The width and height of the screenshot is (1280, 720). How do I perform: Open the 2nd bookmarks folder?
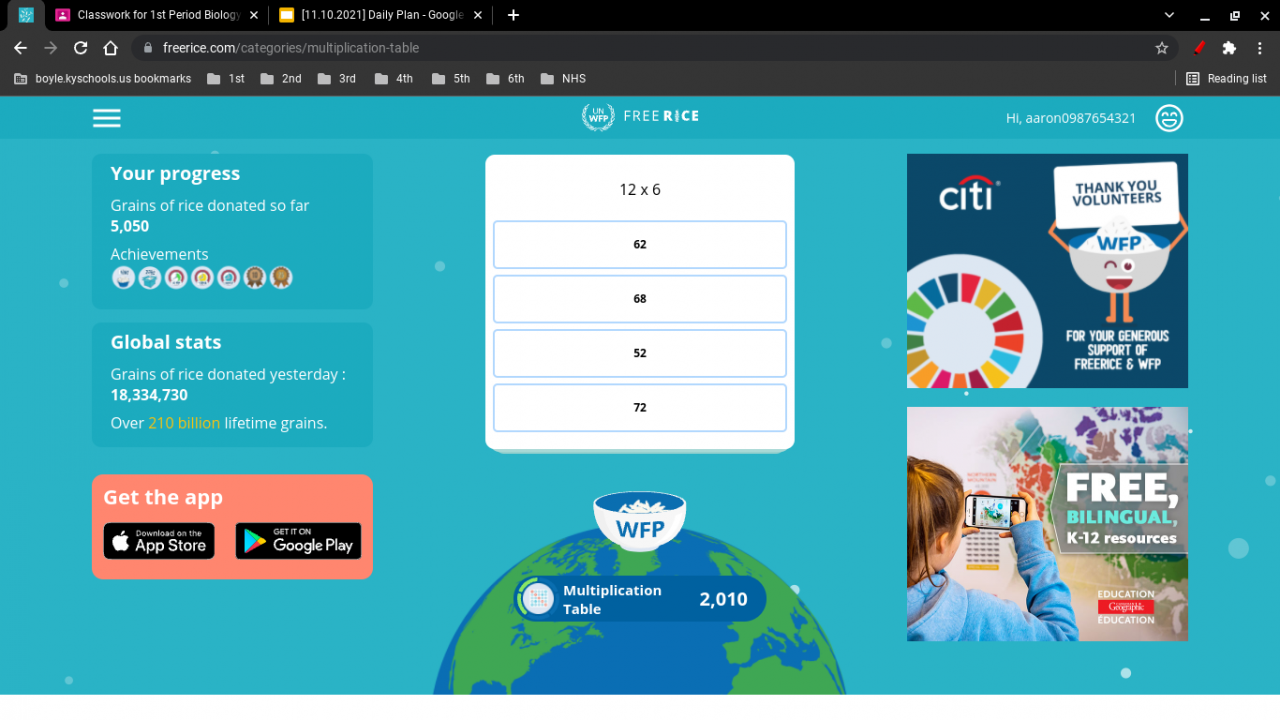(281, 78)
